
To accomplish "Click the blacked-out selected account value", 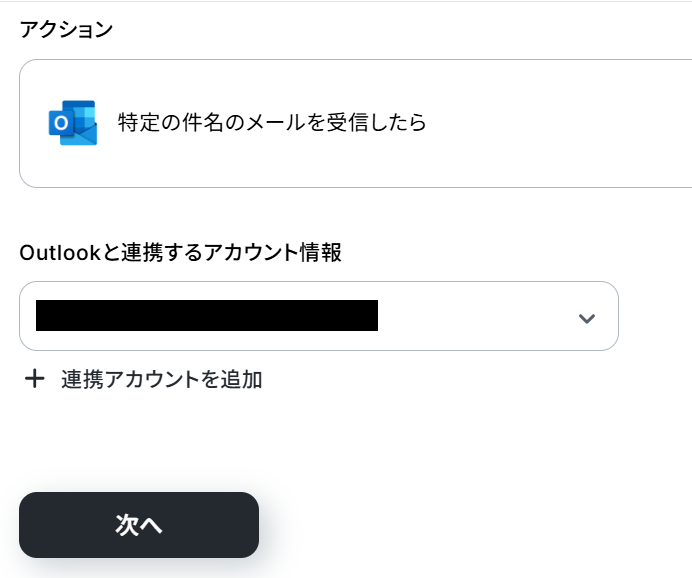I will coord(206,315).
